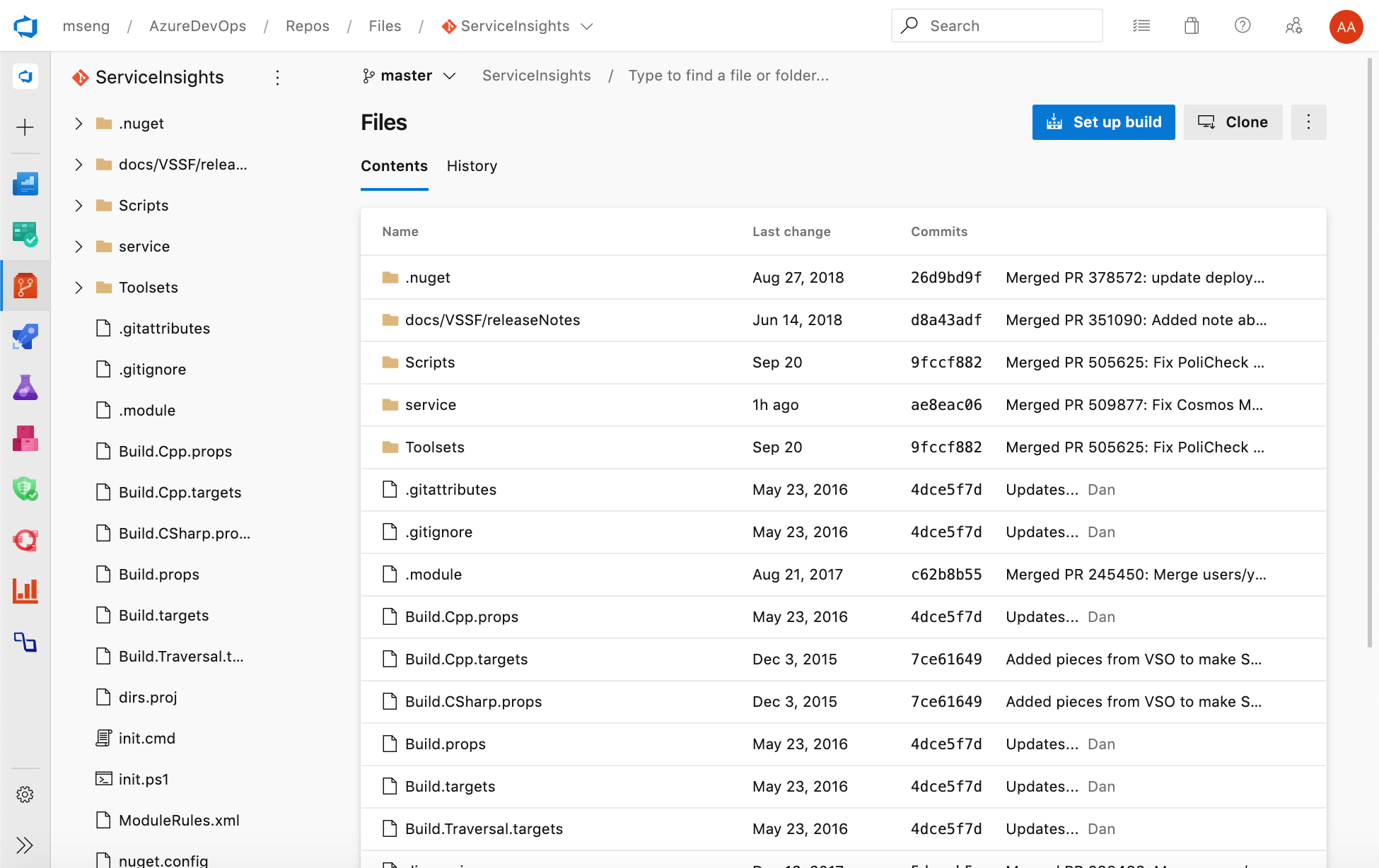Expand the master branch dropdown
1379x868 pixels.
(408, 75)
